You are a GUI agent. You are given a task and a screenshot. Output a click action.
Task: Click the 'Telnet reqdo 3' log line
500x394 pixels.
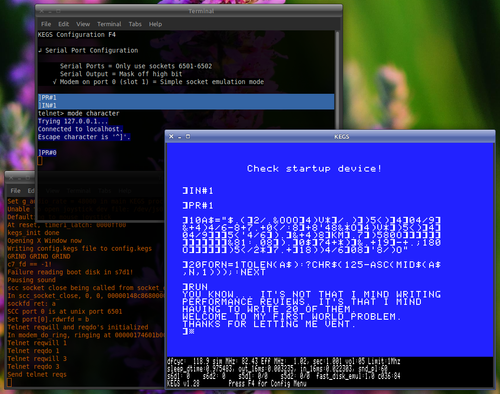tap(33, 366)
